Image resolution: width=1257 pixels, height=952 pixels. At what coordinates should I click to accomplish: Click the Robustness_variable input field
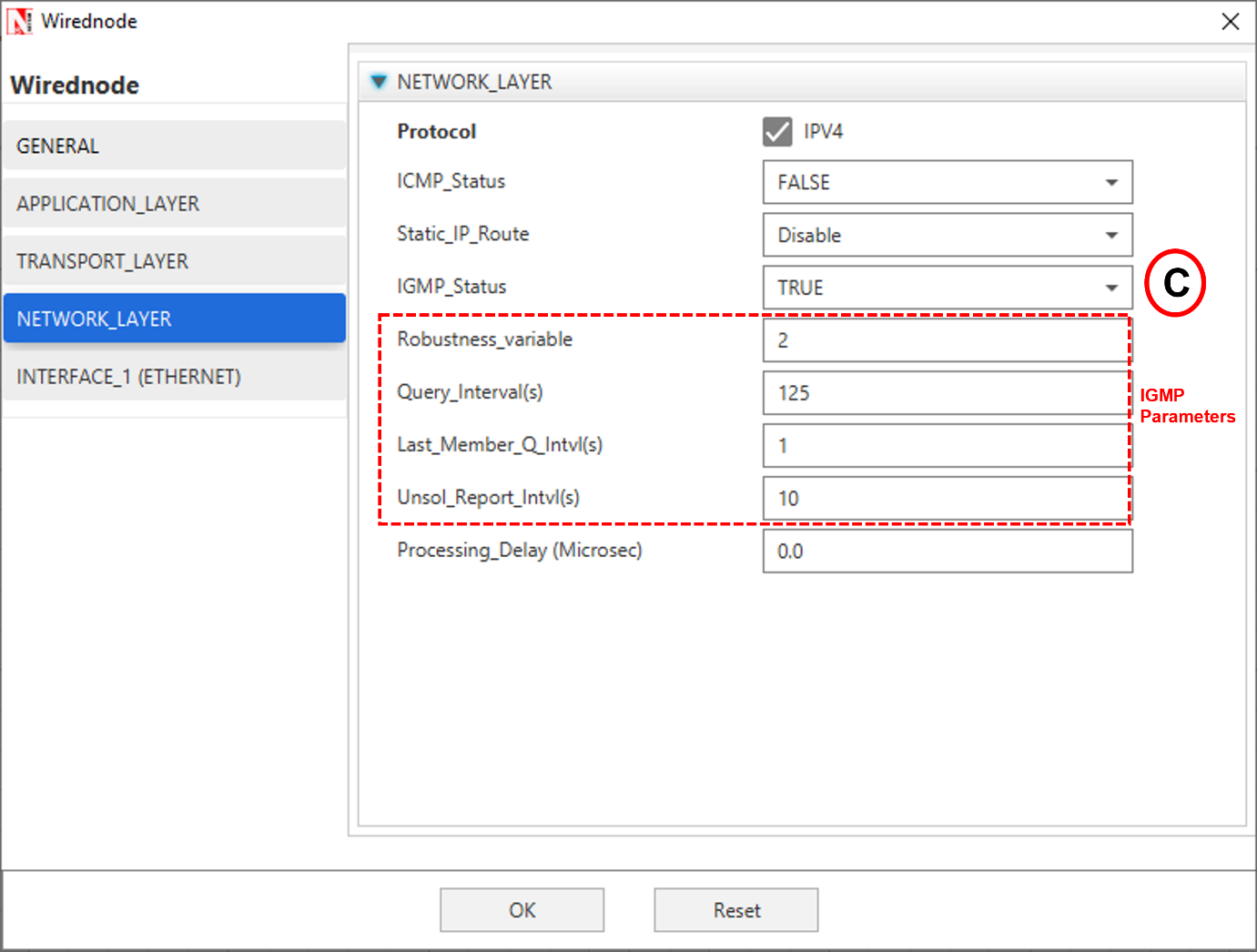947,340
